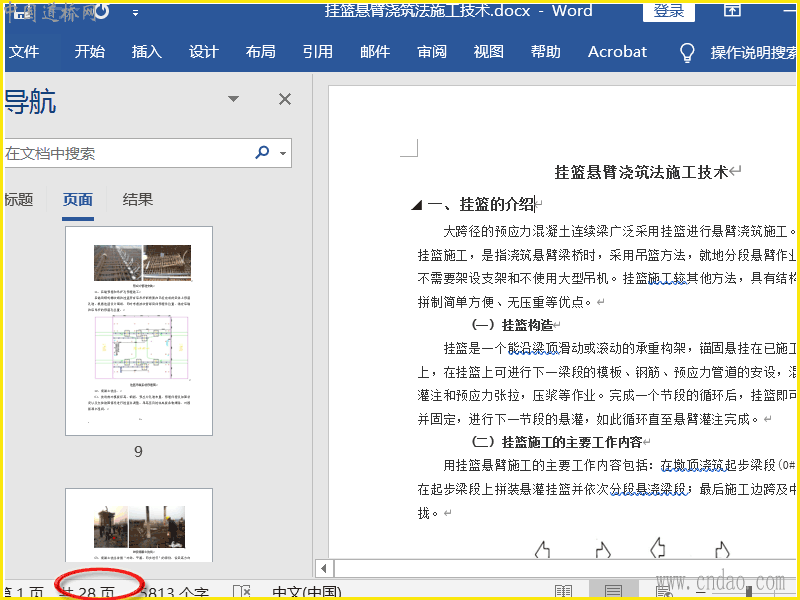
Task: Open the Acrobat ribbon tab
Action: coord(617,52)
